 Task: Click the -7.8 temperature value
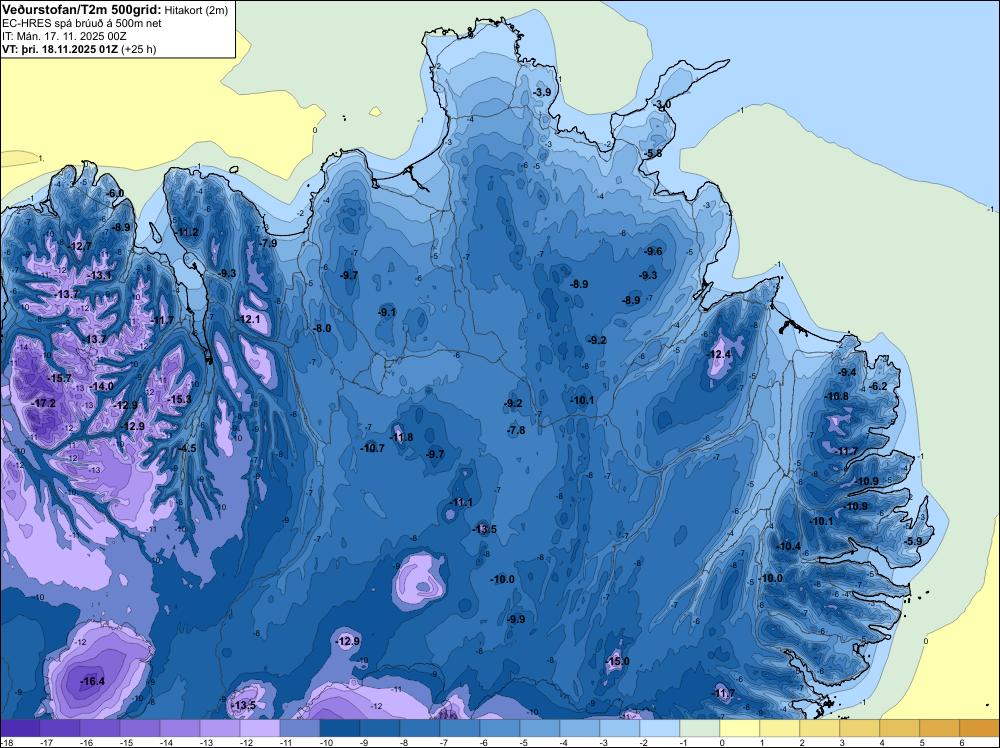(x=516, y=430)
